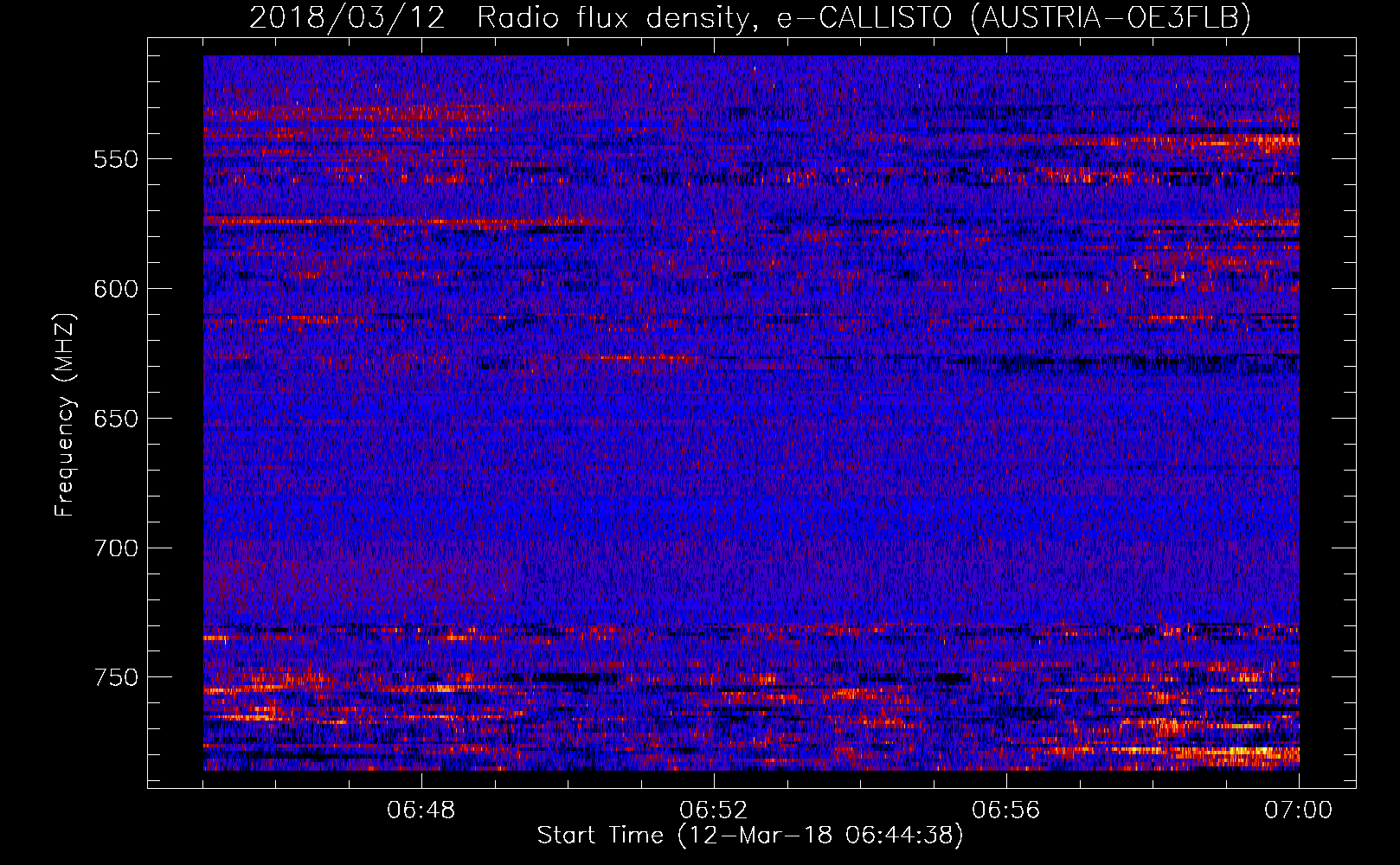
Task: Click the 06:52 time tick label
Action: click(x=714, y=811)
